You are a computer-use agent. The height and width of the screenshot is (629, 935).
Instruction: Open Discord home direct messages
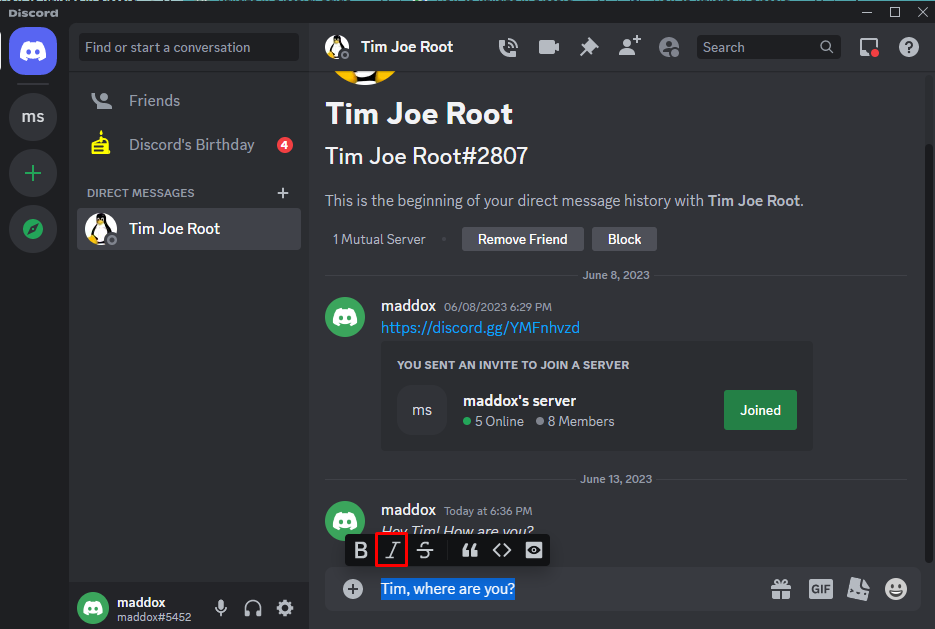(x=33, y=51)
